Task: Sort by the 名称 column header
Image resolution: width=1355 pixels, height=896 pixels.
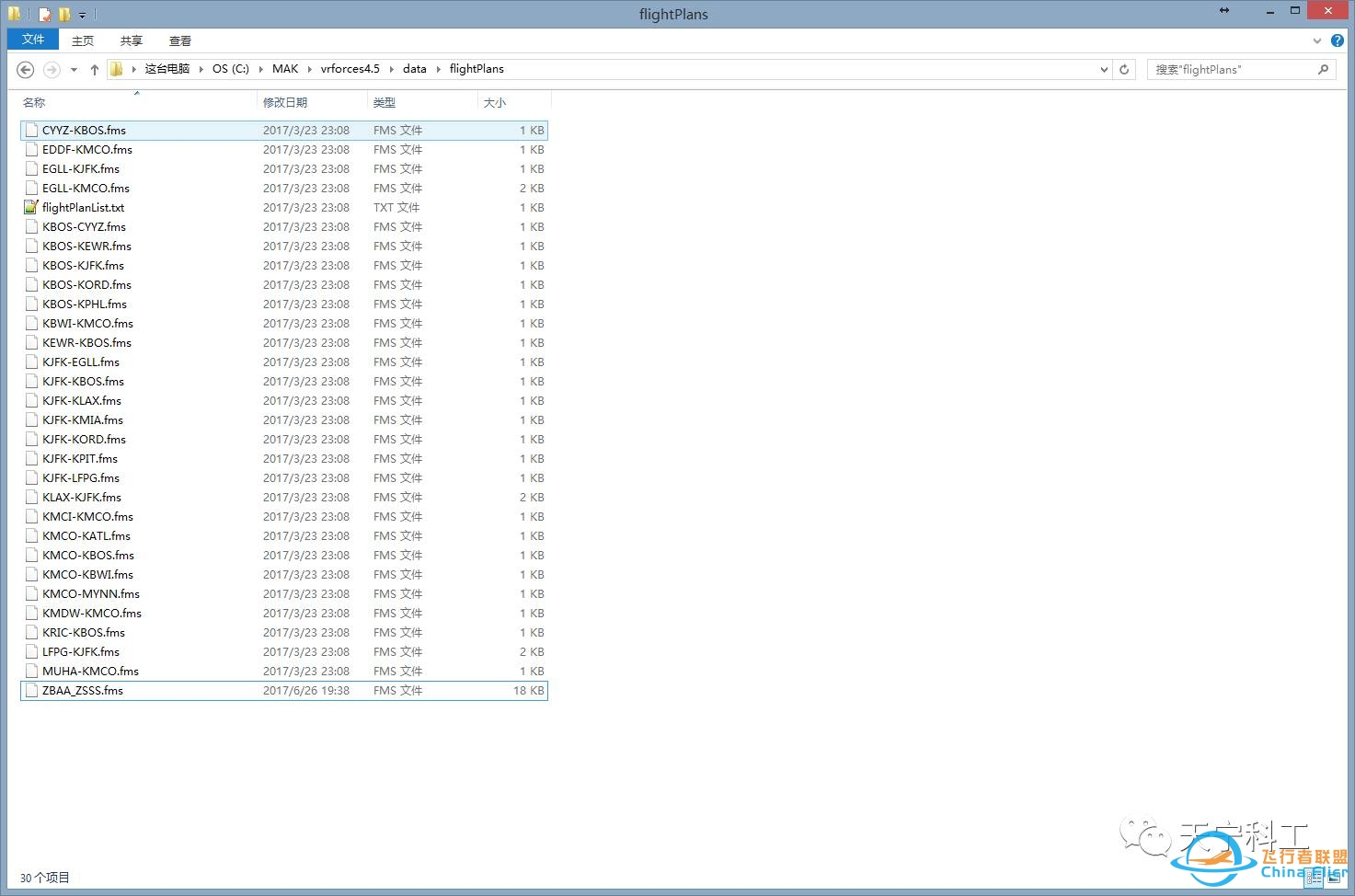Action: coord(137,102)
